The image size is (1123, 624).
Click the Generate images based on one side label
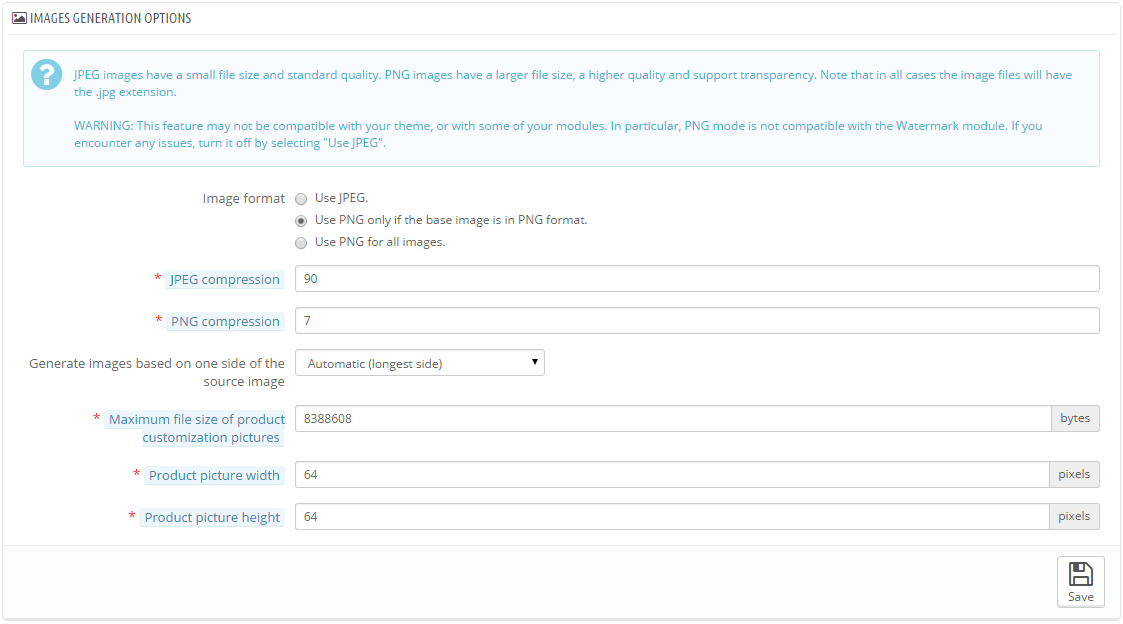click(157, 373)
